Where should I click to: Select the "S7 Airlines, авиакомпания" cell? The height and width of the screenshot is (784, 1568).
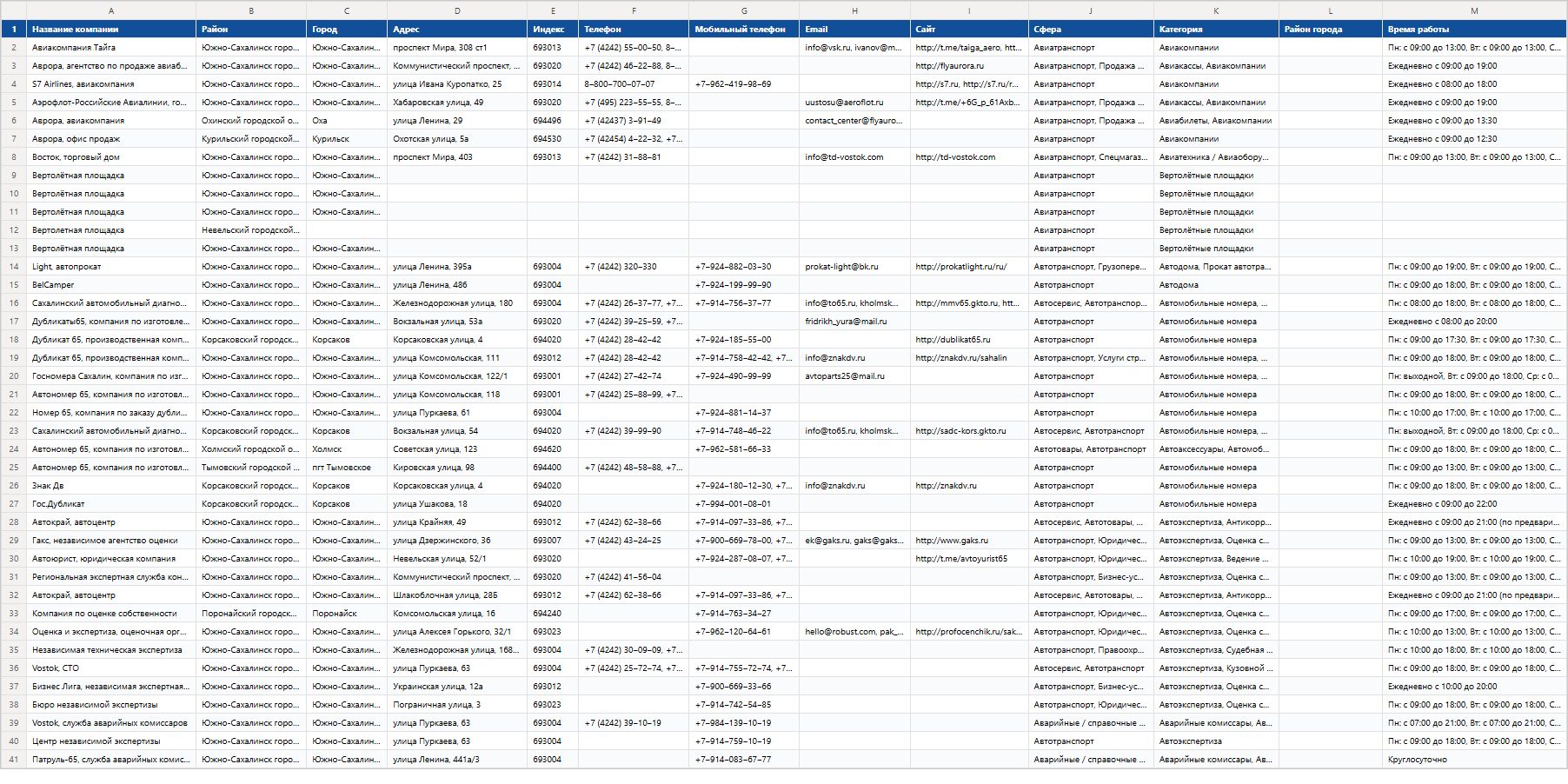pyautogui.click(x=111, y=84)
